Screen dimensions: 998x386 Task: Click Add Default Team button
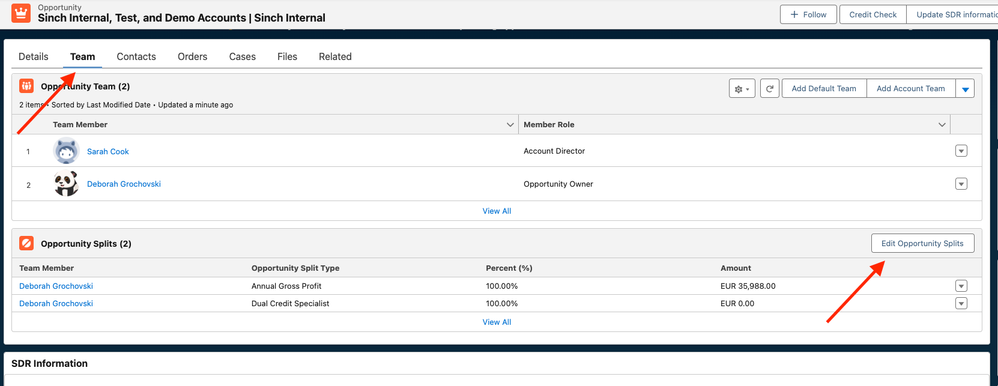824,89
